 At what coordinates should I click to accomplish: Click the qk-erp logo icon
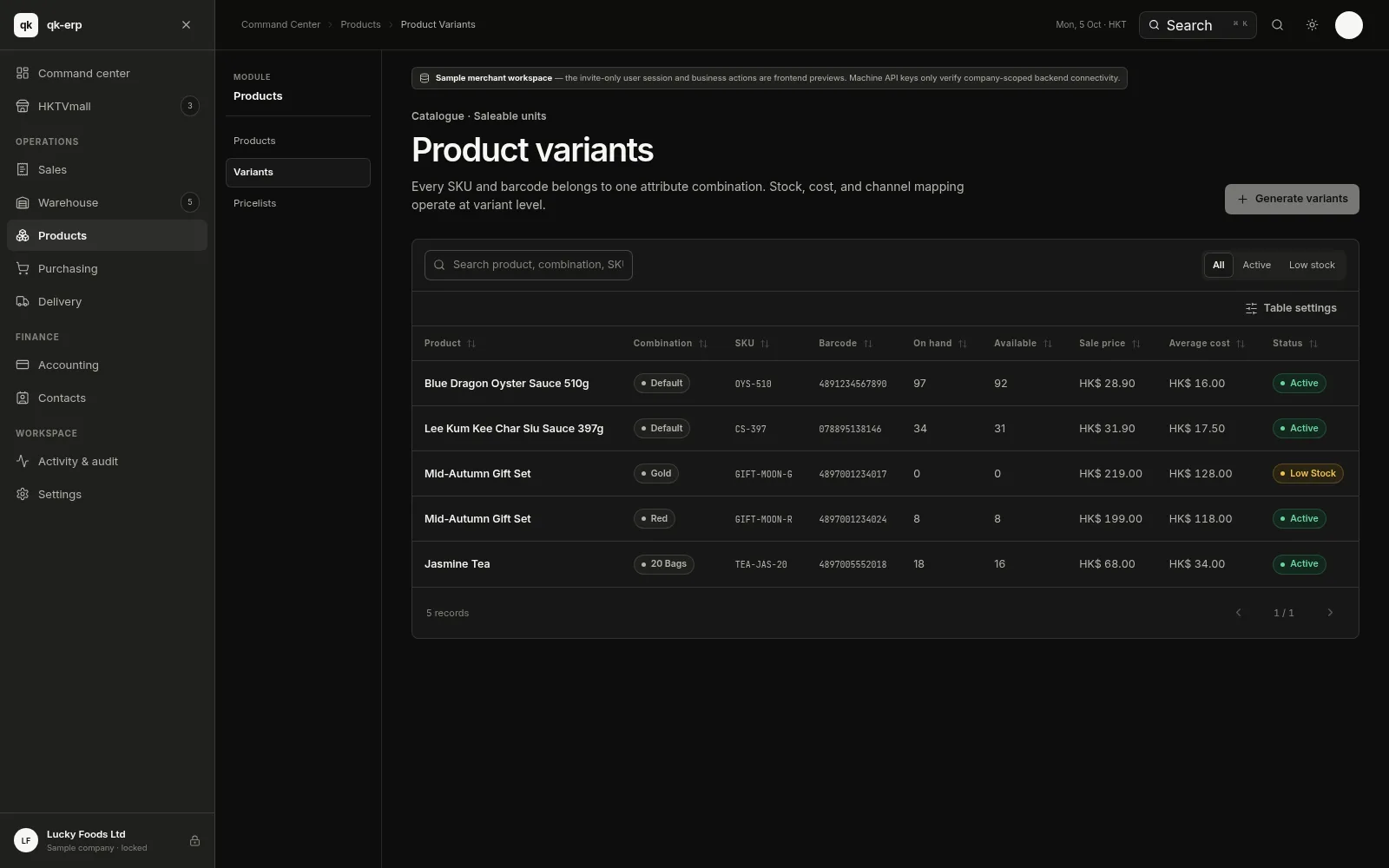26,25
